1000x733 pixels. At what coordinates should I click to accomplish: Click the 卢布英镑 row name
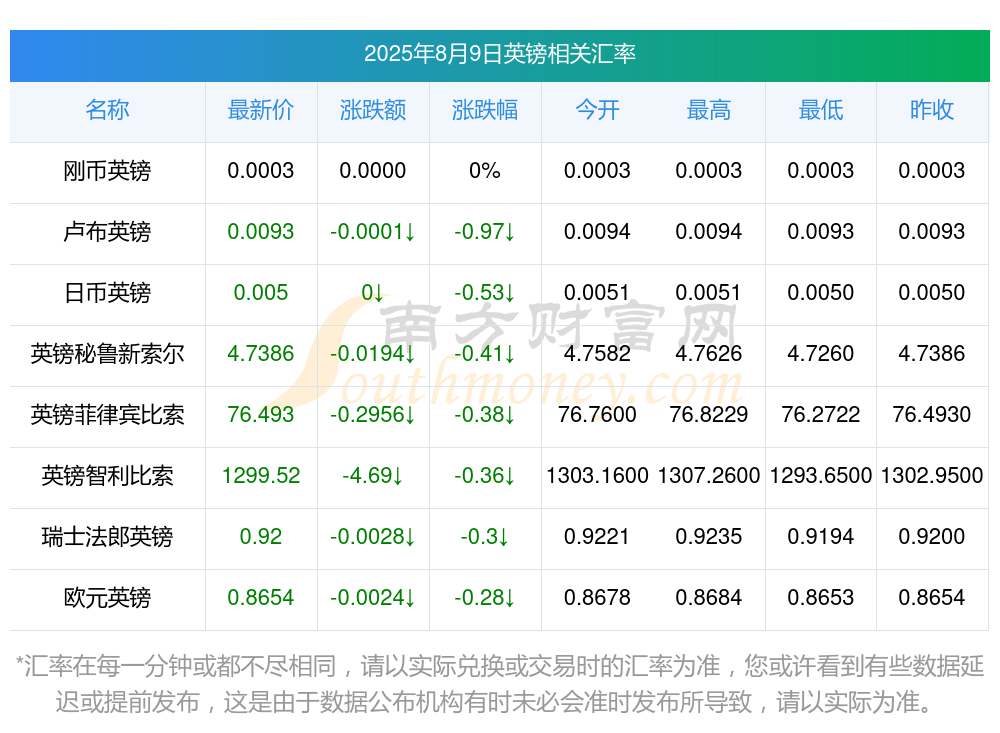(x=107, y=232)
